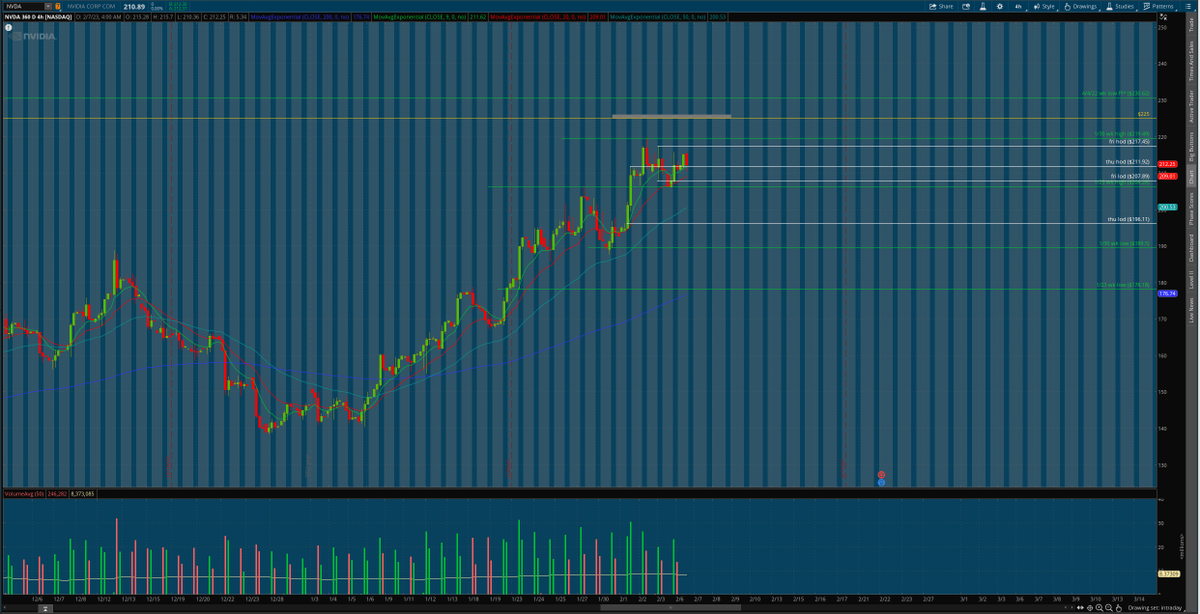
Task: Select the zoom-out magnifier at chart bottom
Action: [x=1109, y=607]
